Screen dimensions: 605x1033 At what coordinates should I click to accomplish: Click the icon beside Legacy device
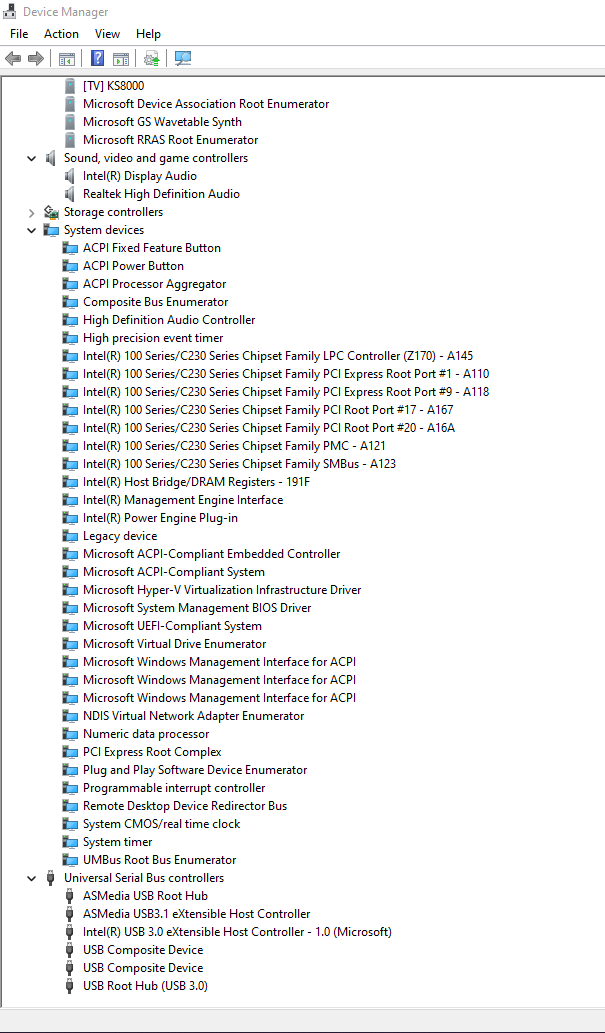pos(70,536)
